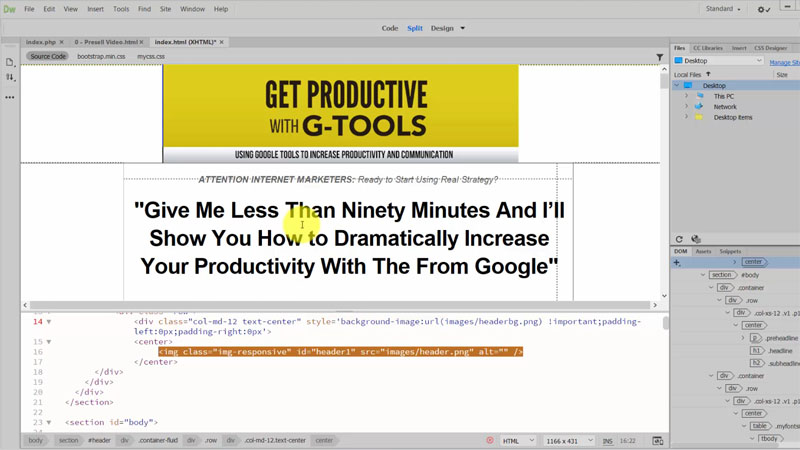Click the design view horizontal scrollbar

point(340,305)
